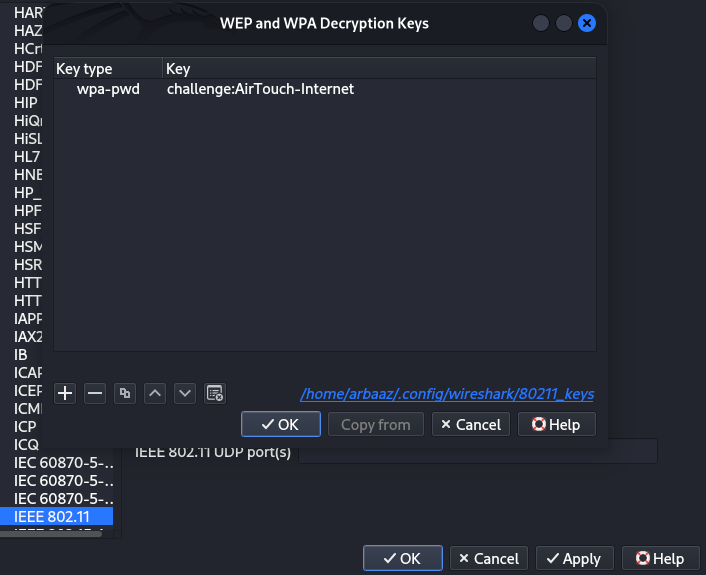Image resolution: width=706 pixels, height=575 pixels.
Task: Clear all decryption key entries
Action: pos(215,393)
